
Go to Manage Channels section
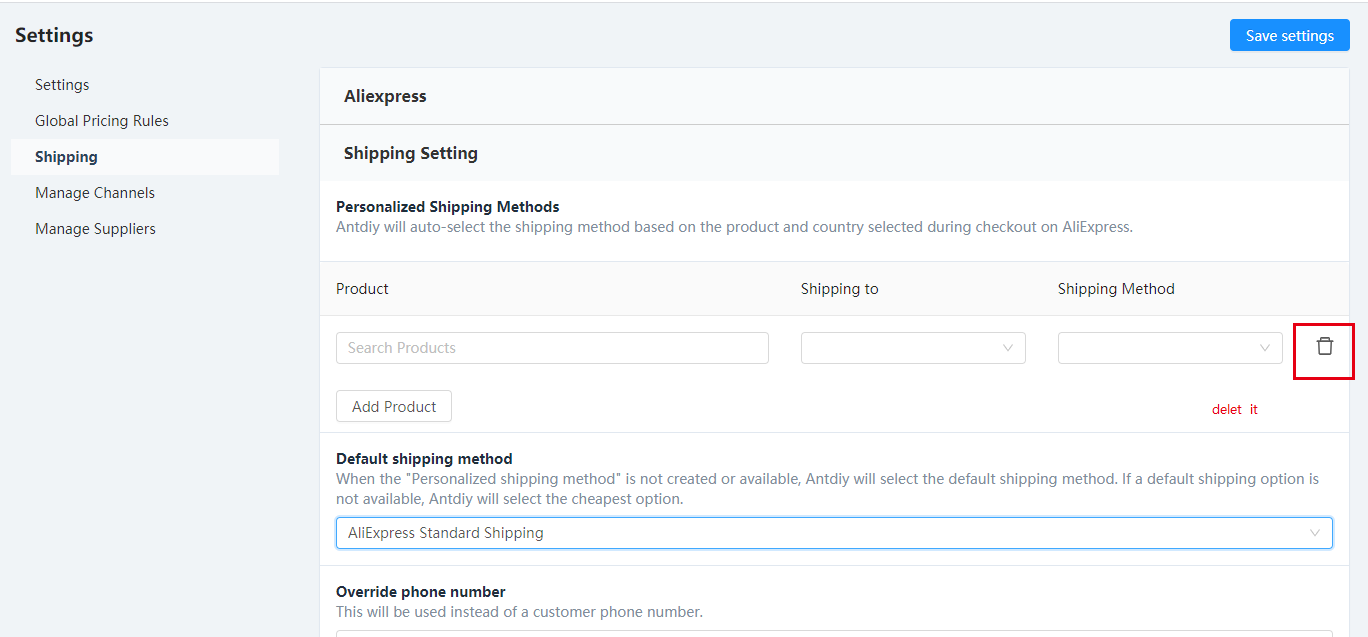point(95,193)
